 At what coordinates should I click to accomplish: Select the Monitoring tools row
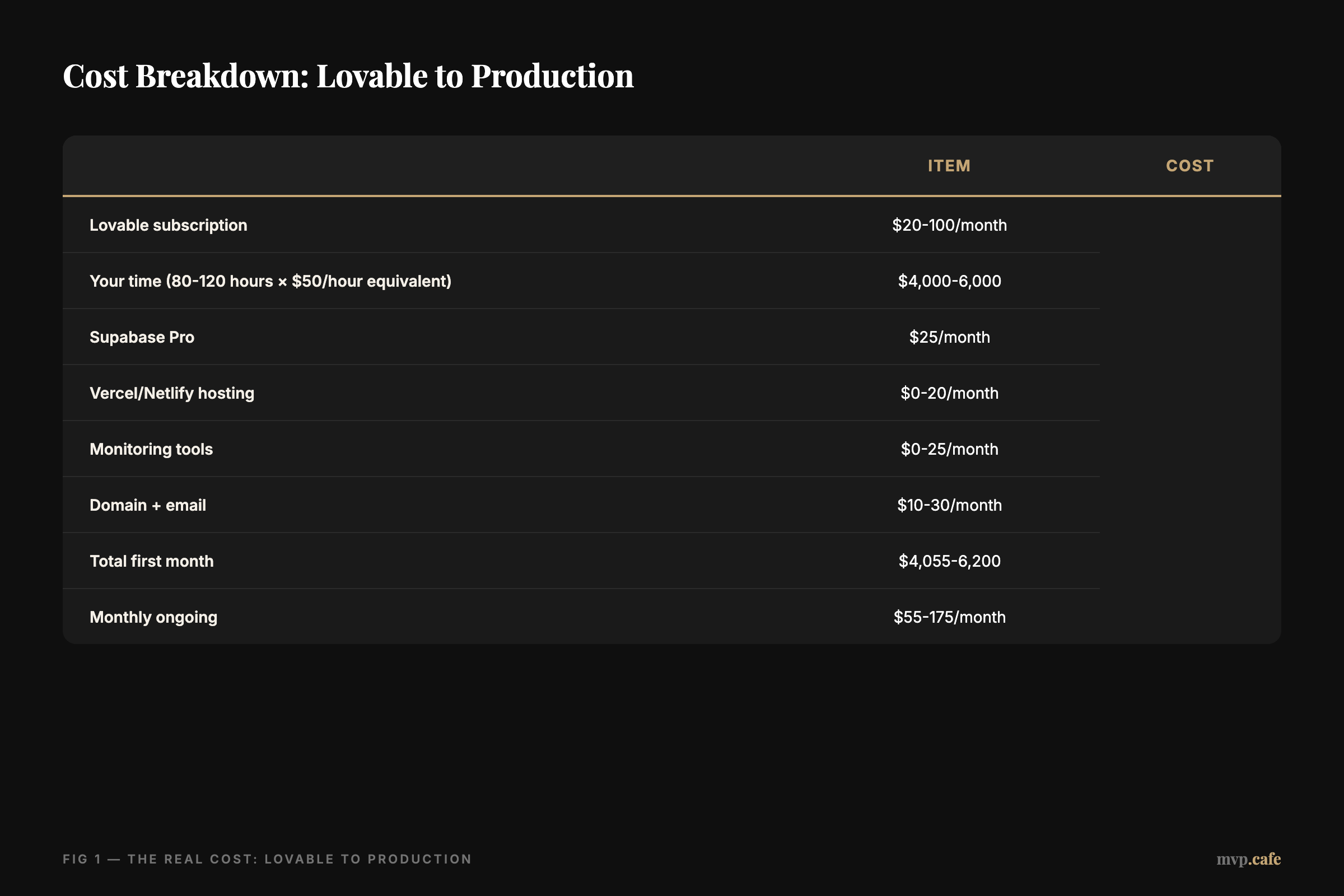point(151,449)
